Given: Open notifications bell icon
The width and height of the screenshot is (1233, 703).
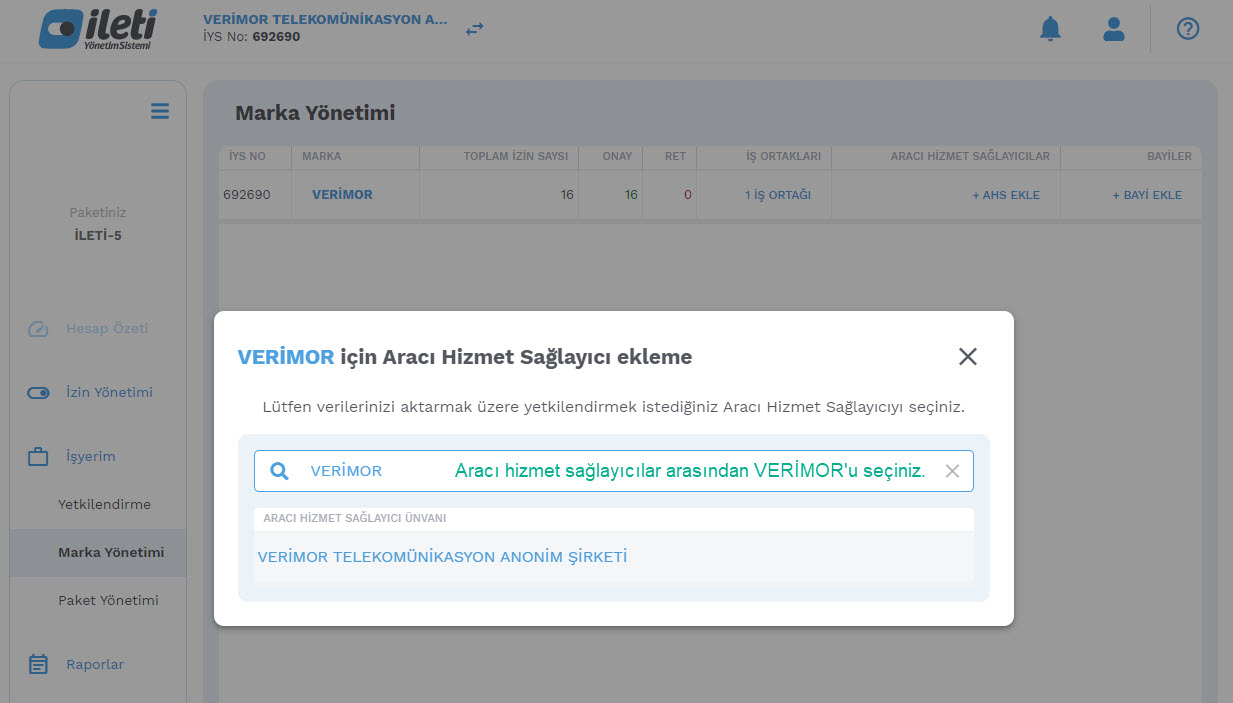Looking at the screenshot, I should tap(1050, 29).
